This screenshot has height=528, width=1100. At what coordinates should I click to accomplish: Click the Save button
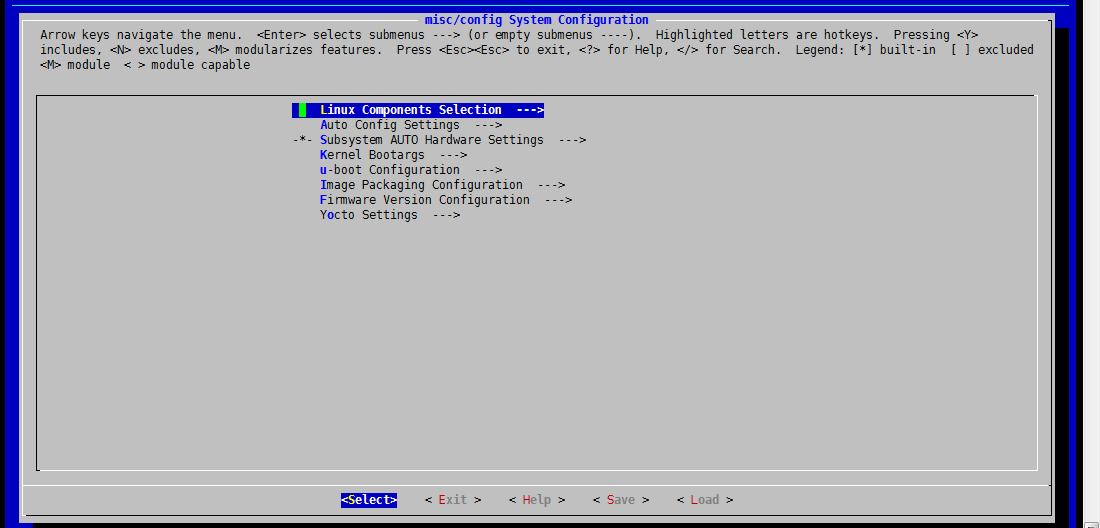[621, 500]
